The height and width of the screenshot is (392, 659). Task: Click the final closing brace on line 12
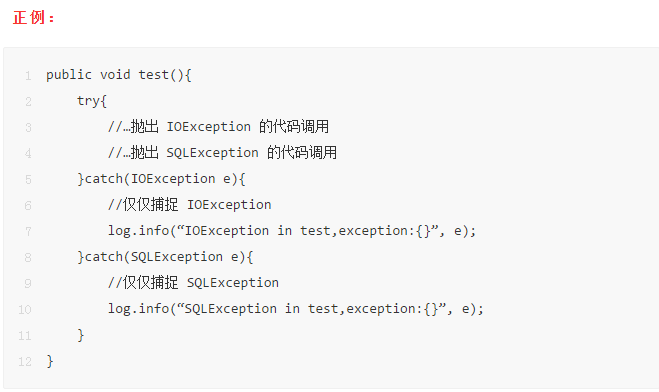pyautogui.click(x=50, y=361)
